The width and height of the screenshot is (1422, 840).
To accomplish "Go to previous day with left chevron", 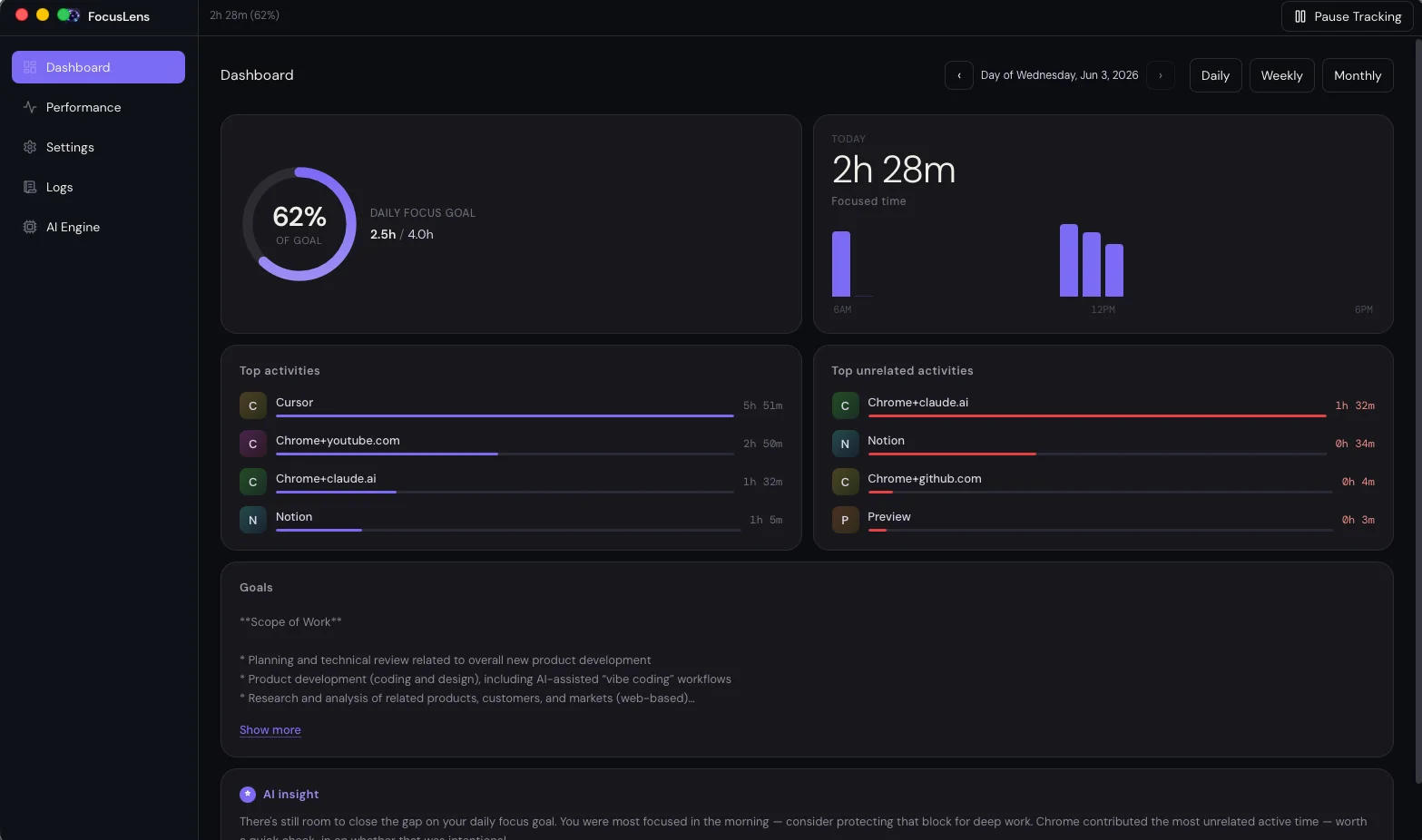I will coord(959,75).
